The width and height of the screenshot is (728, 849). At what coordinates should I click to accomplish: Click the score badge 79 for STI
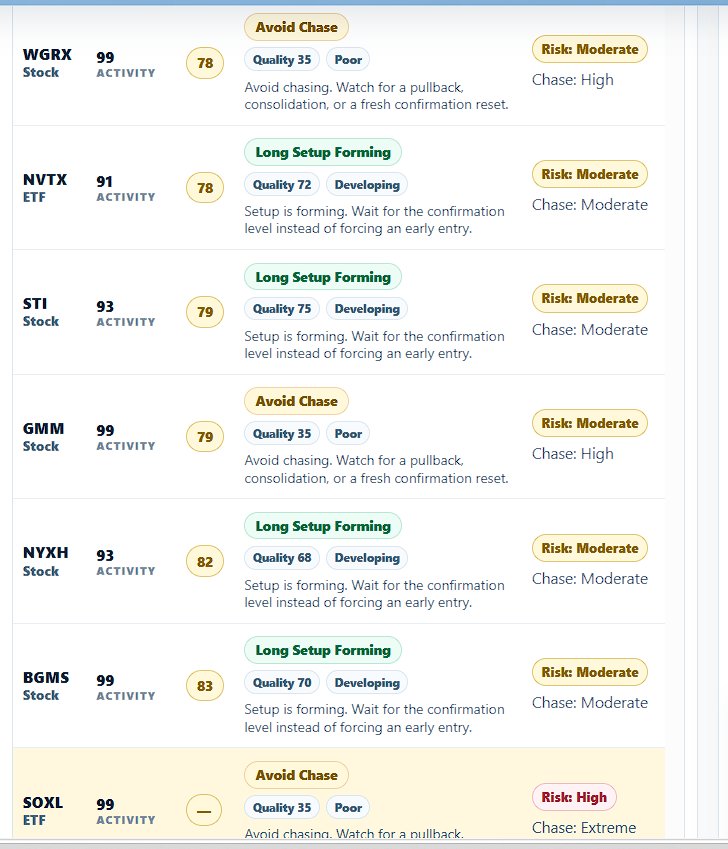pyautogui.click(x=205, y=312)
